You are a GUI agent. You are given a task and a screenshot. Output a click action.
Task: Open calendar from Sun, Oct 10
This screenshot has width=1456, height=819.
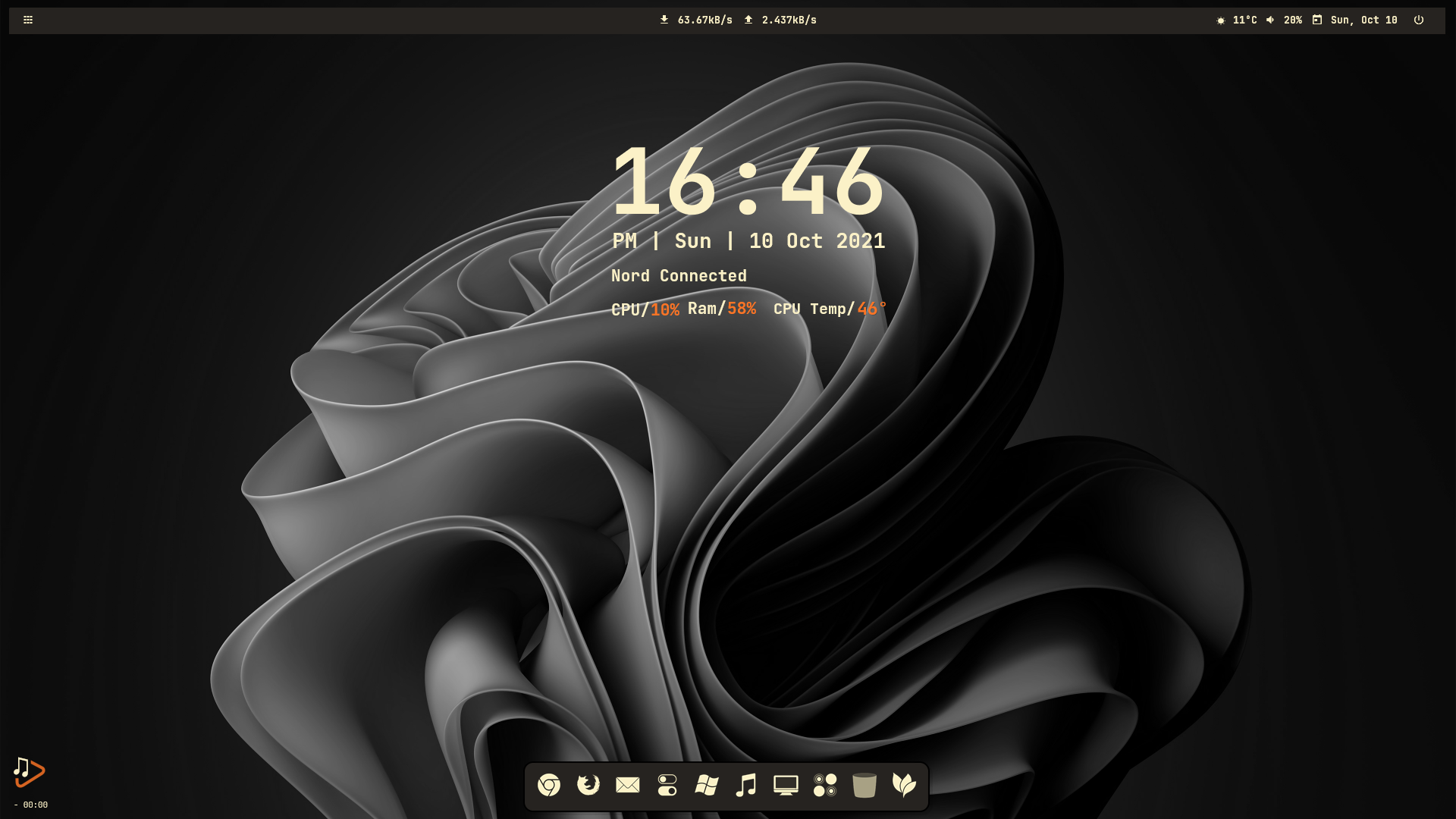click(x=1363, y=20)
